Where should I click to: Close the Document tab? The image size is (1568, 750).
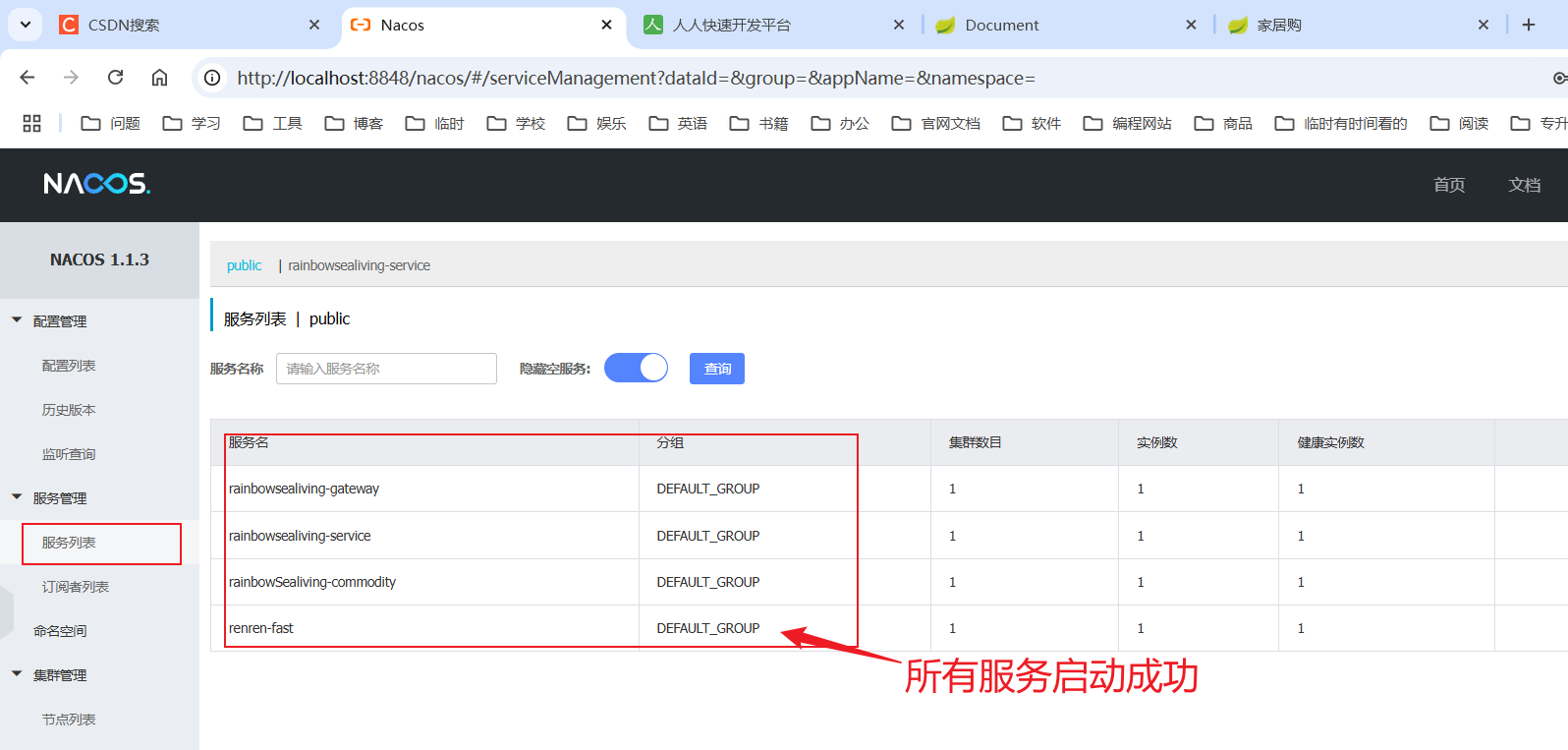pos(1192,25)
